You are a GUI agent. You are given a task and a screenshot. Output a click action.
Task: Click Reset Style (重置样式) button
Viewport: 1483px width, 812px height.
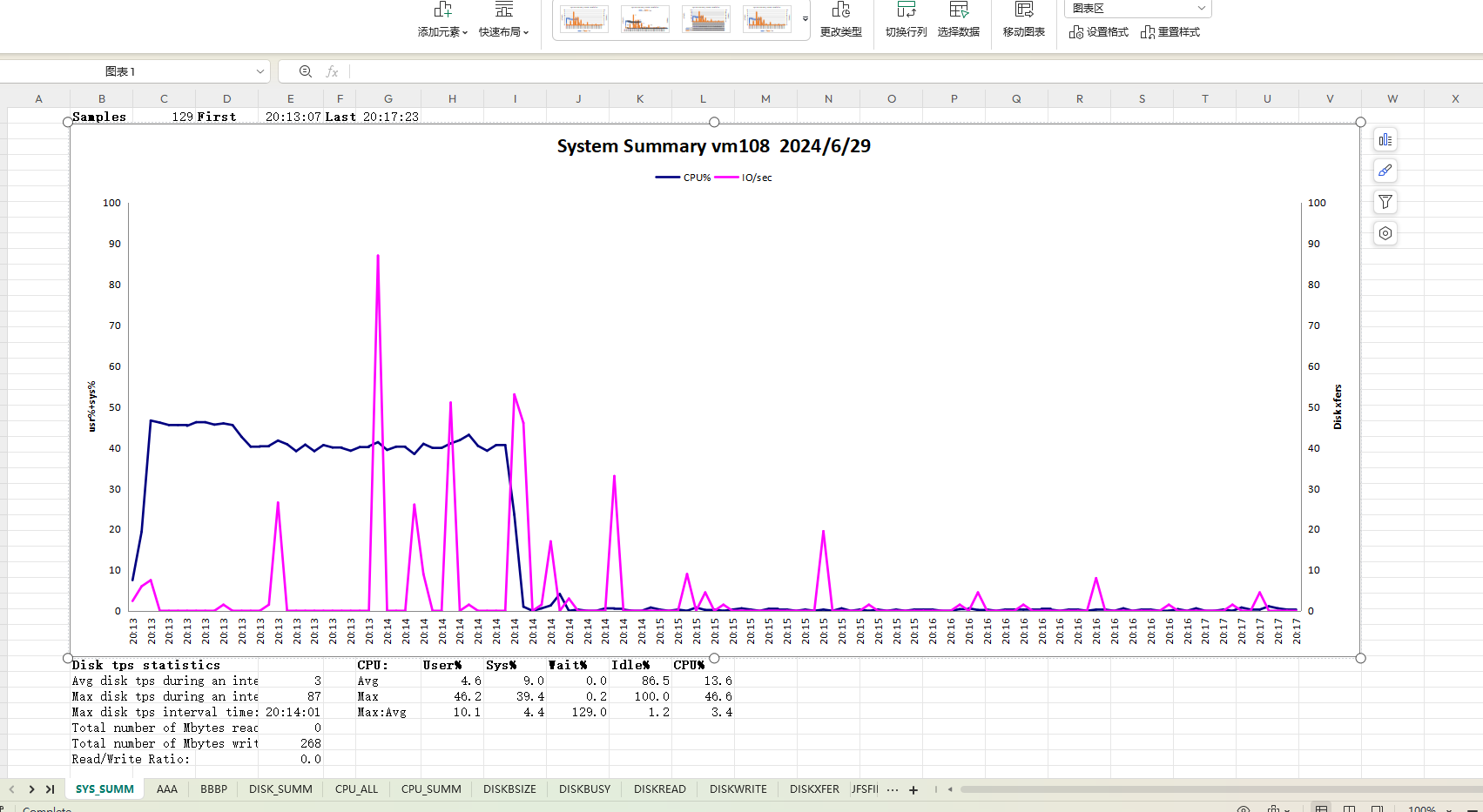pos(1170,32)
